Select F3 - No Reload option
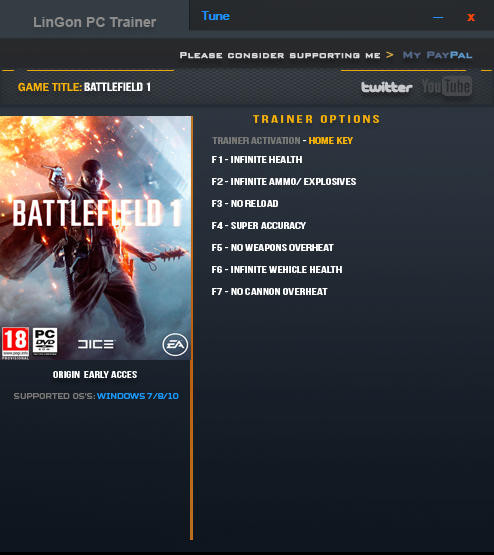Image resolution: width=494 pixels, height=555 pixels. (x=245, y=204)
